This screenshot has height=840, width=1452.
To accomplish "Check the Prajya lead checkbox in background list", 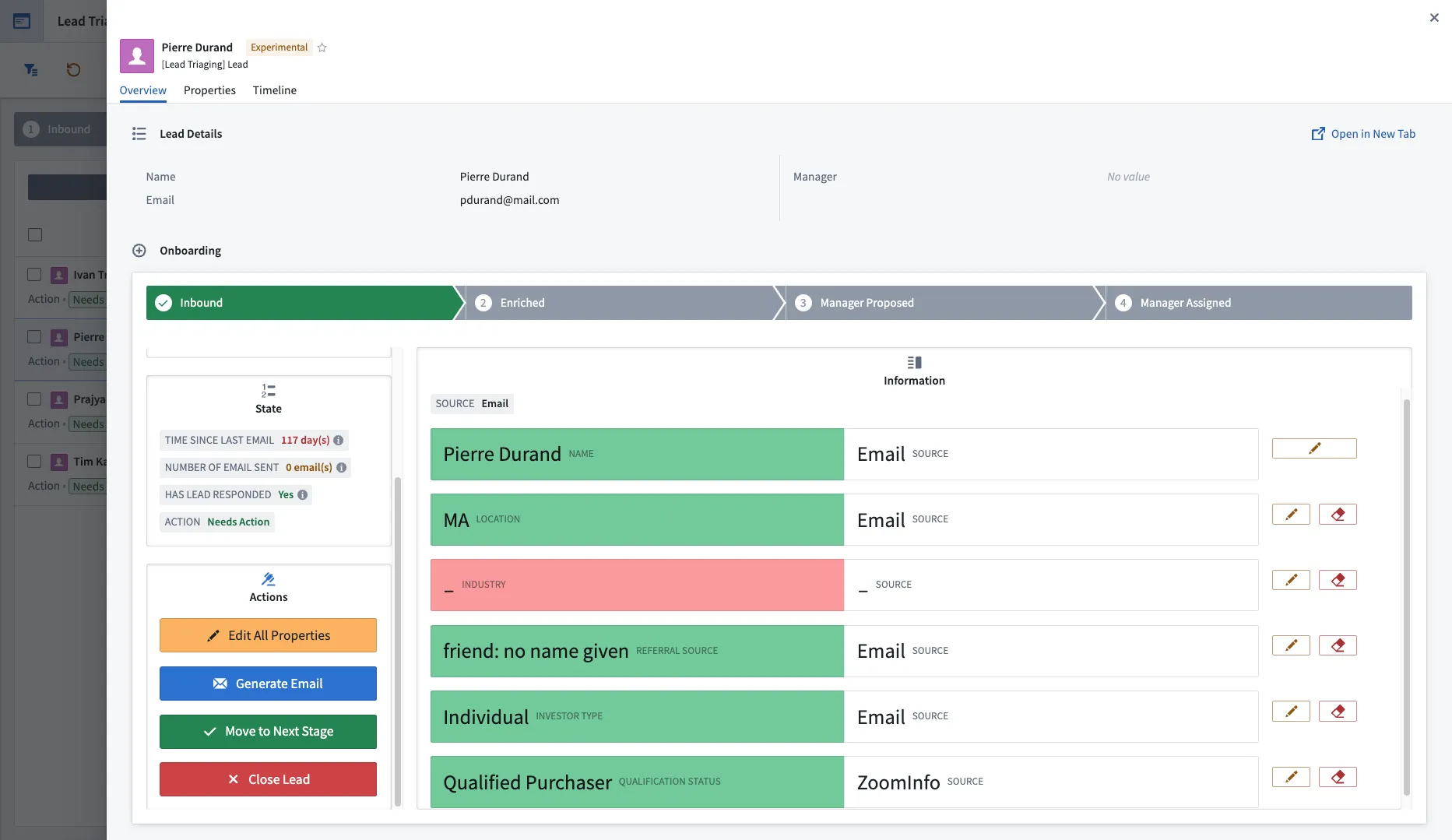I will pos(34,399).
